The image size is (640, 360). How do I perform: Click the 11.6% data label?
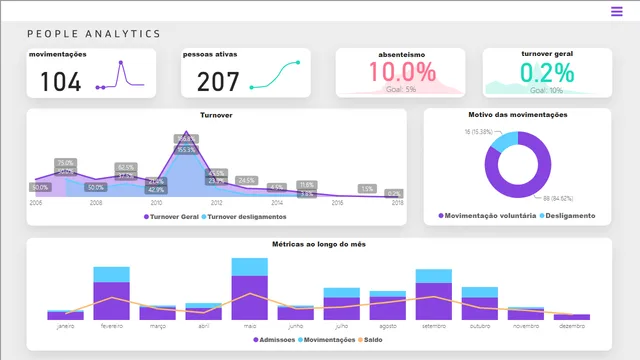pyautogui.click(x=307, y=185)
